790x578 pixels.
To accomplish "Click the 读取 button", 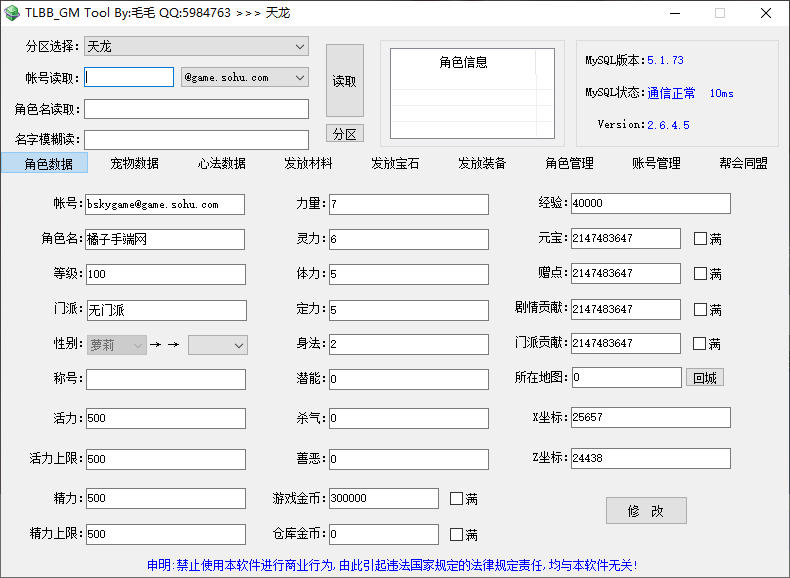I will click(345, 81).
